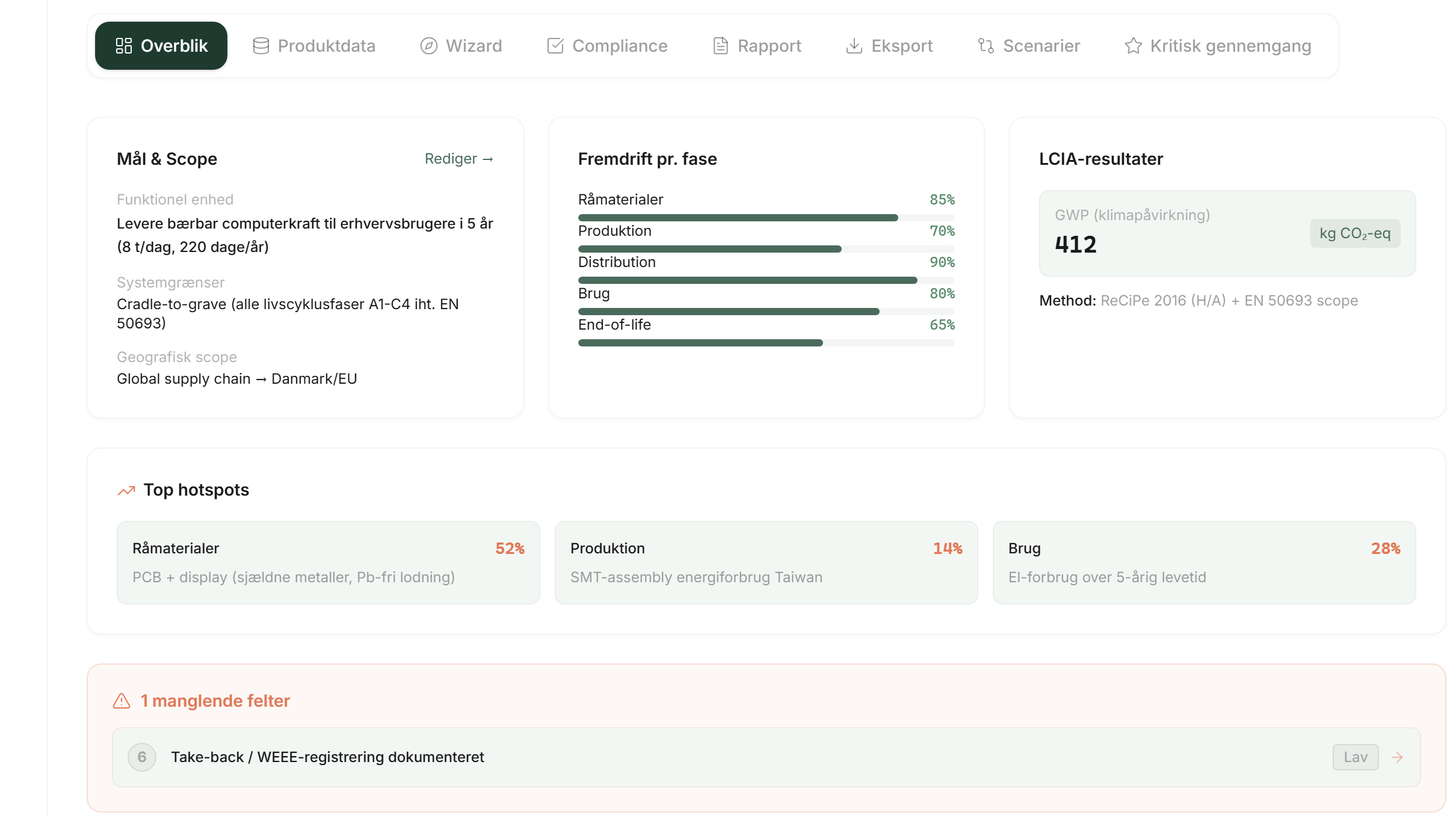
Task: Click the Råmaterialer 85% progress bar
Action: [x=767, y=218]
